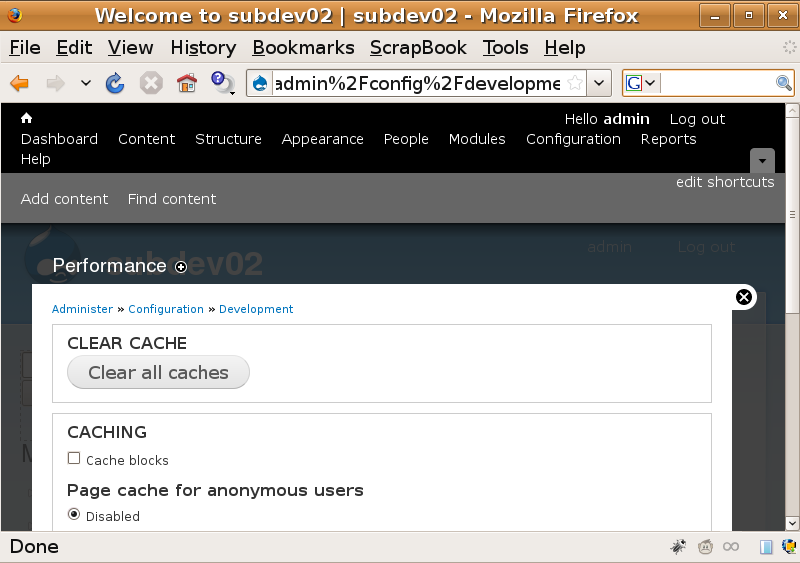This screenshot has height=563, width=800.
Task: Reload the page with the refresh icon
Action: pyautogui.click(x=115, y=83)
